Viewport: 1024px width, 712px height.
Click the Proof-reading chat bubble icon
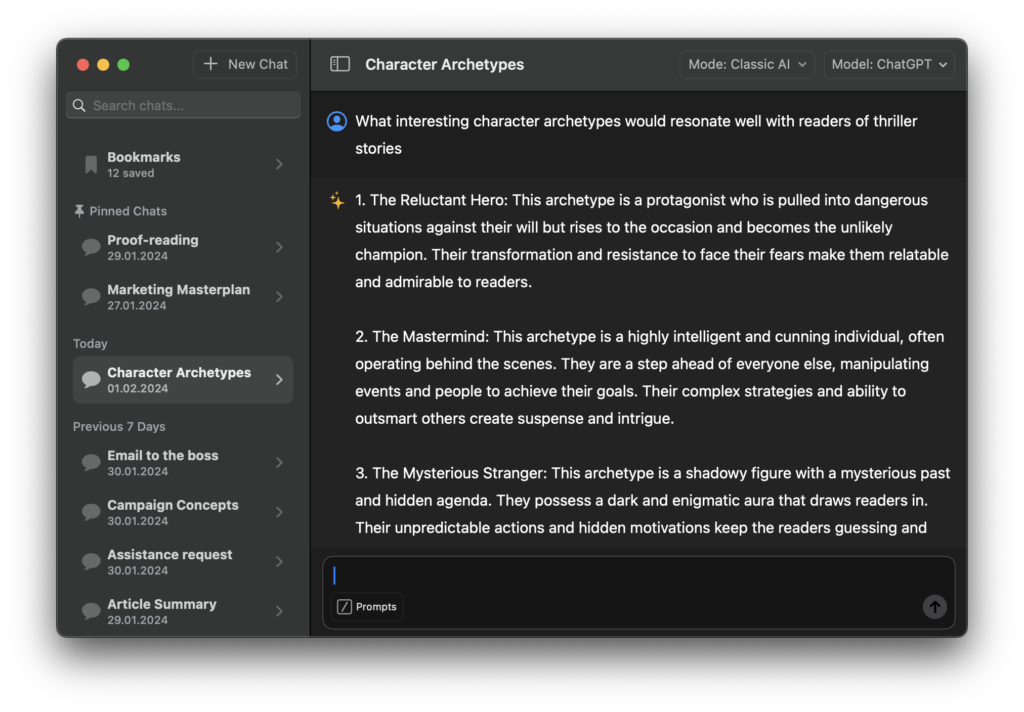(91, 247)
